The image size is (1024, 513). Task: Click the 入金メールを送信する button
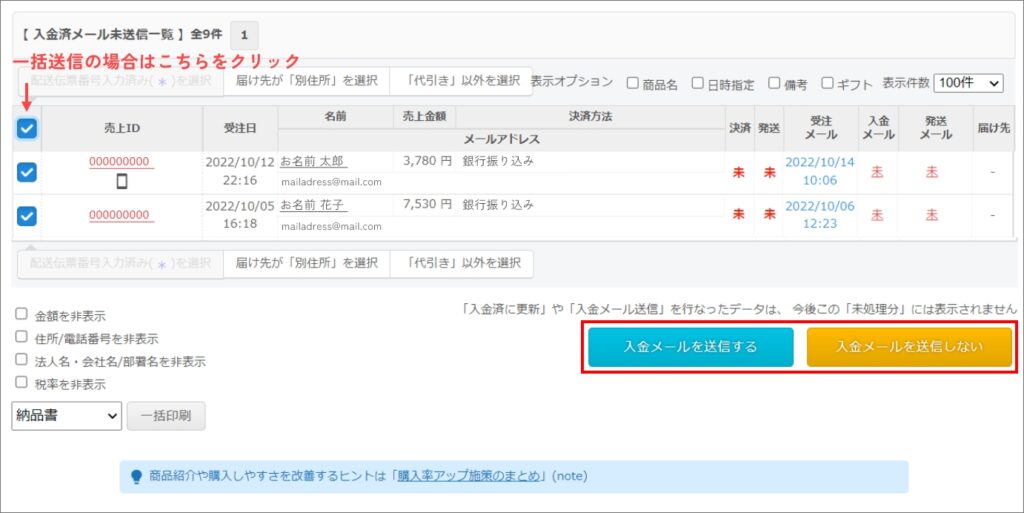pos(690,347)
